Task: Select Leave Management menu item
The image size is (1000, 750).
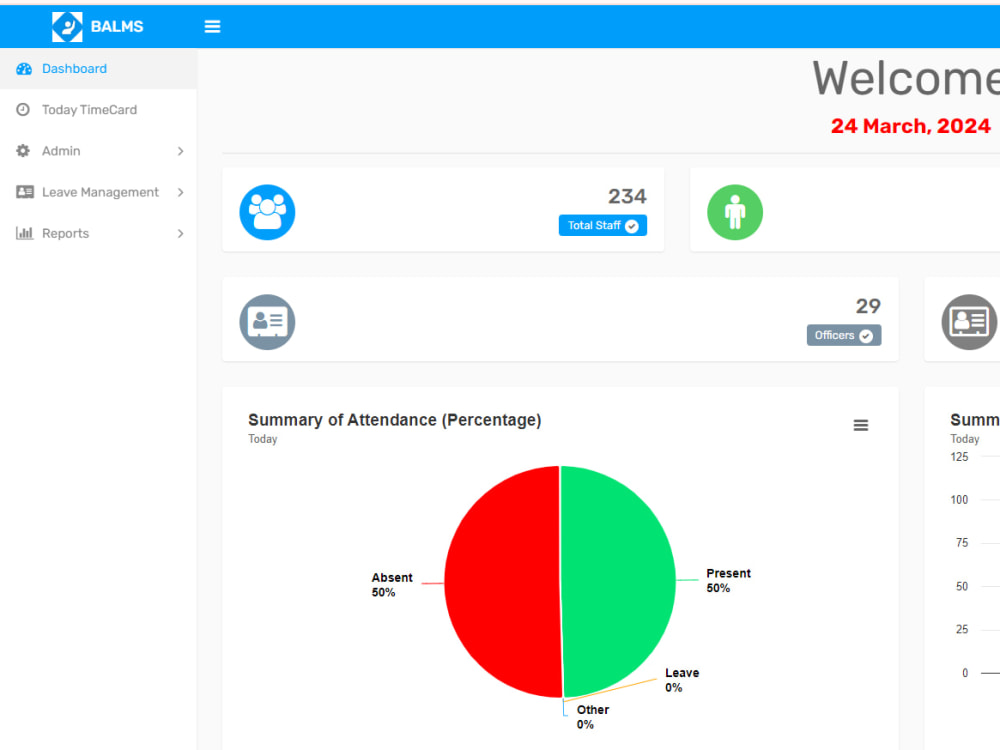Action: tap(98, 192)
